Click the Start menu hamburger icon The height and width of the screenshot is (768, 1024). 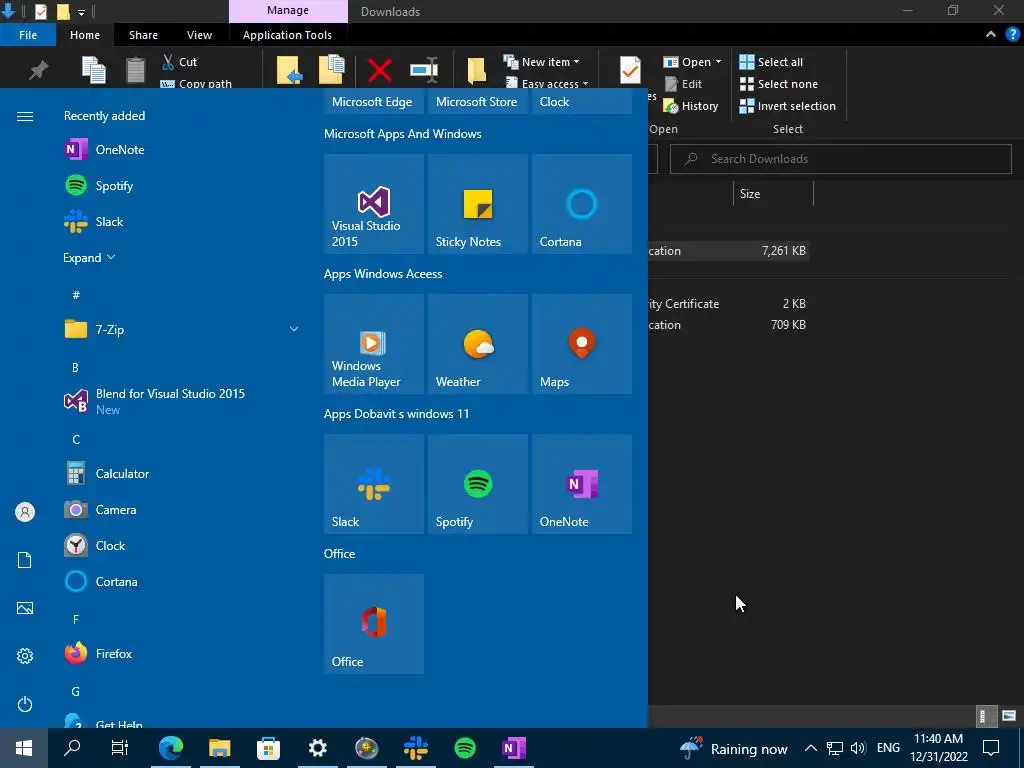[x=25, y=116]
